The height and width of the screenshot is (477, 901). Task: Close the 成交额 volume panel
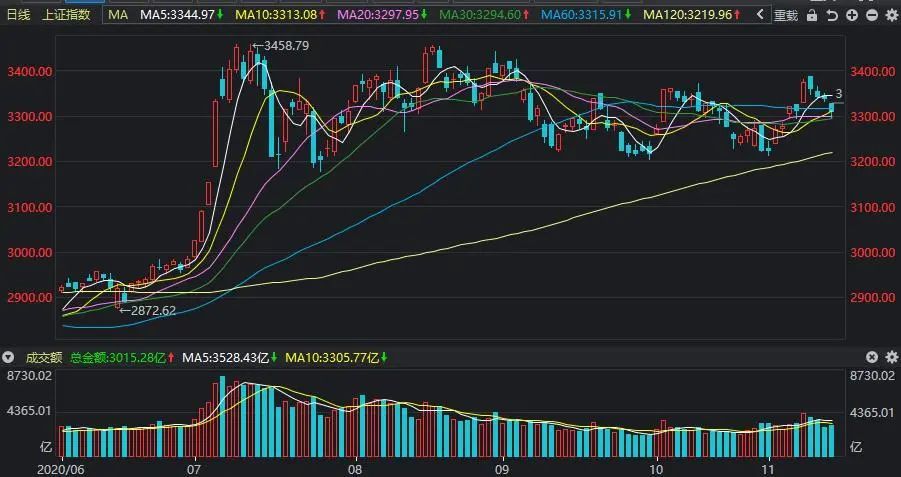(872, 357)
